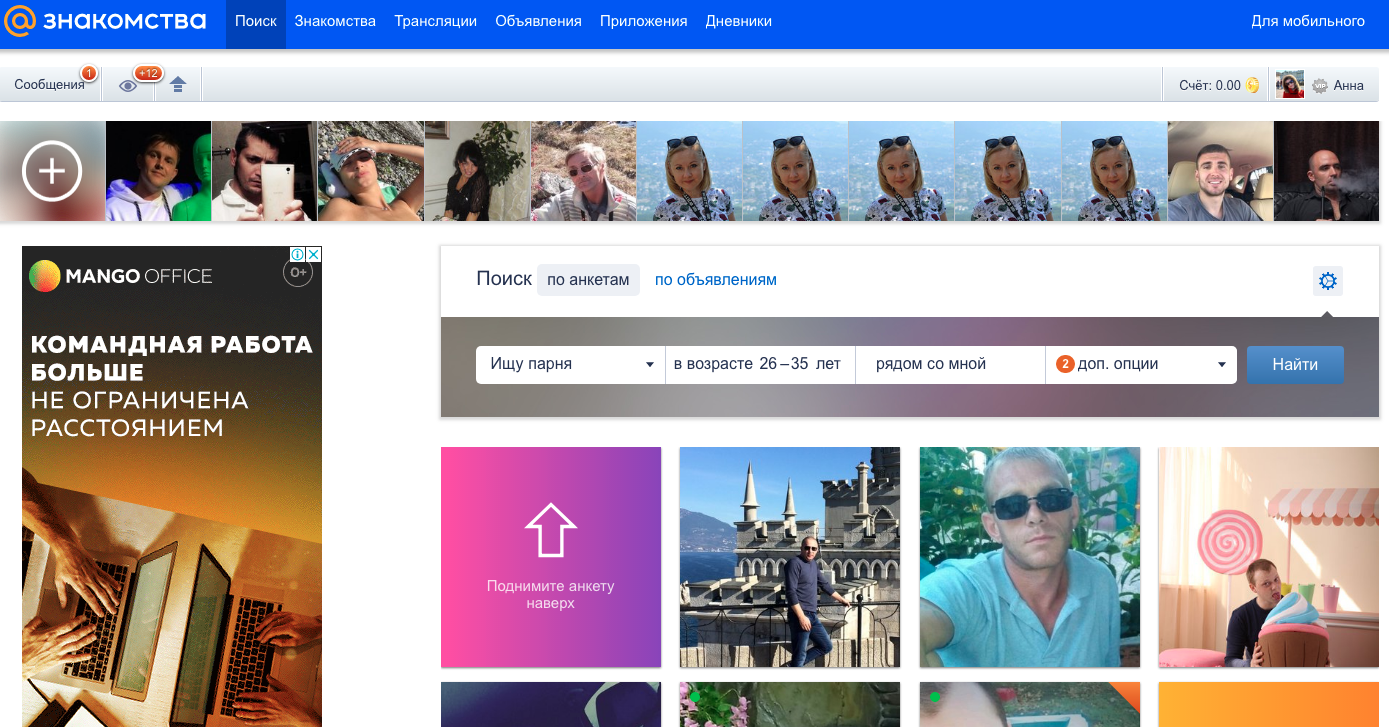1389x727 pixels.
Task: Open search settings via the gear icon
Action: point(1328,281)
